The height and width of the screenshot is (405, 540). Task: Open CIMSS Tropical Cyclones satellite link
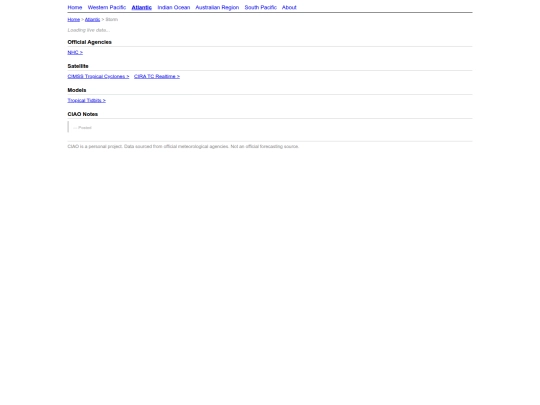point(98,76)
